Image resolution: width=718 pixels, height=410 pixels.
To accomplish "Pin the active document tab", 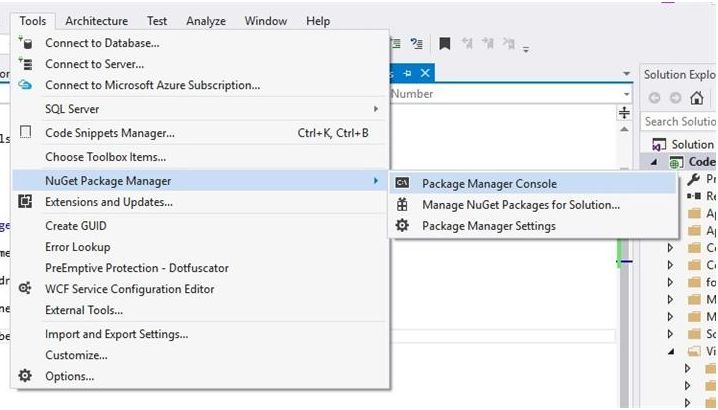I will [408, 73].
